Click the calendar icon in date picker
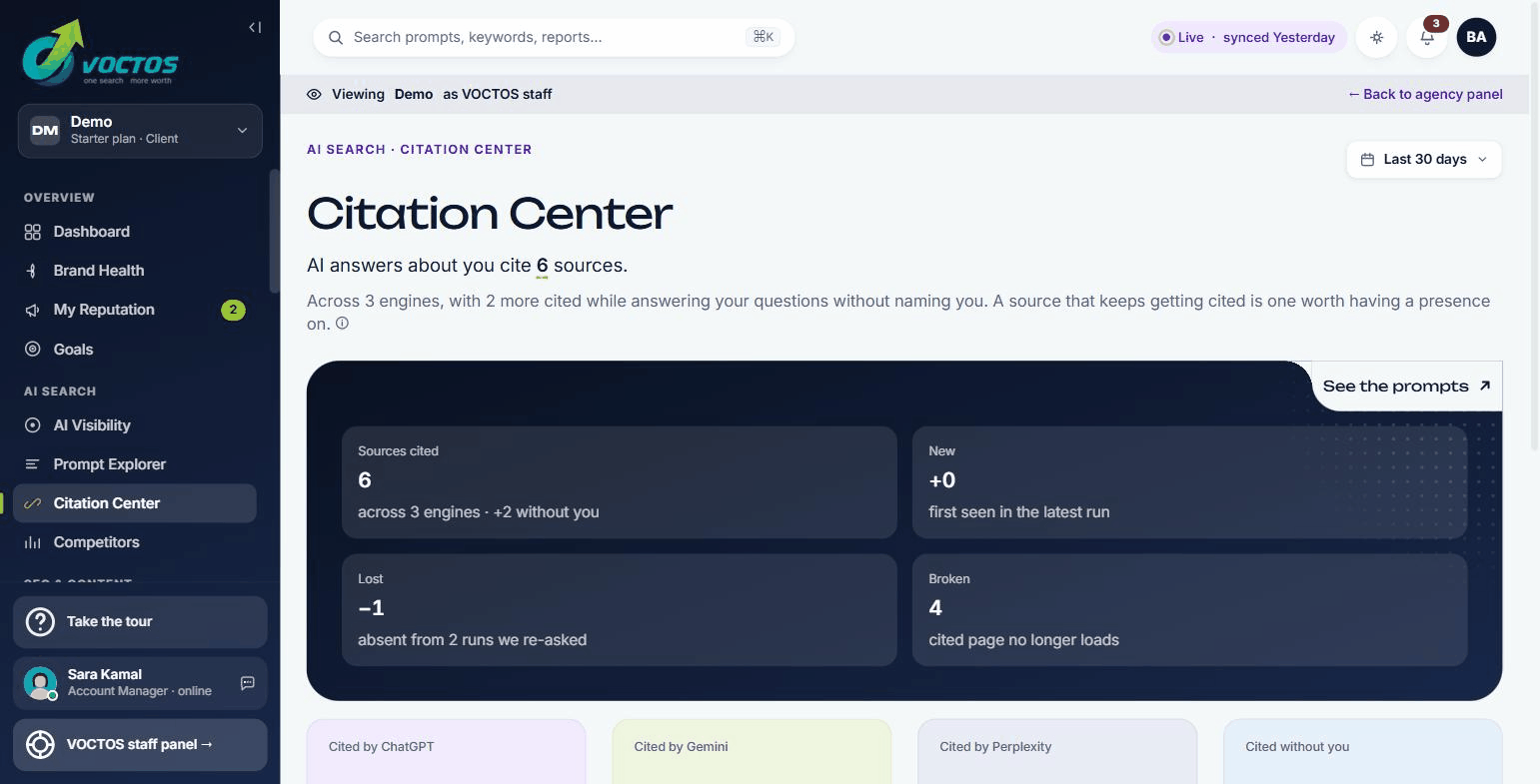Image resolution: width=1540 pixels, height=784 pixels. click(x=1368, y=160)
